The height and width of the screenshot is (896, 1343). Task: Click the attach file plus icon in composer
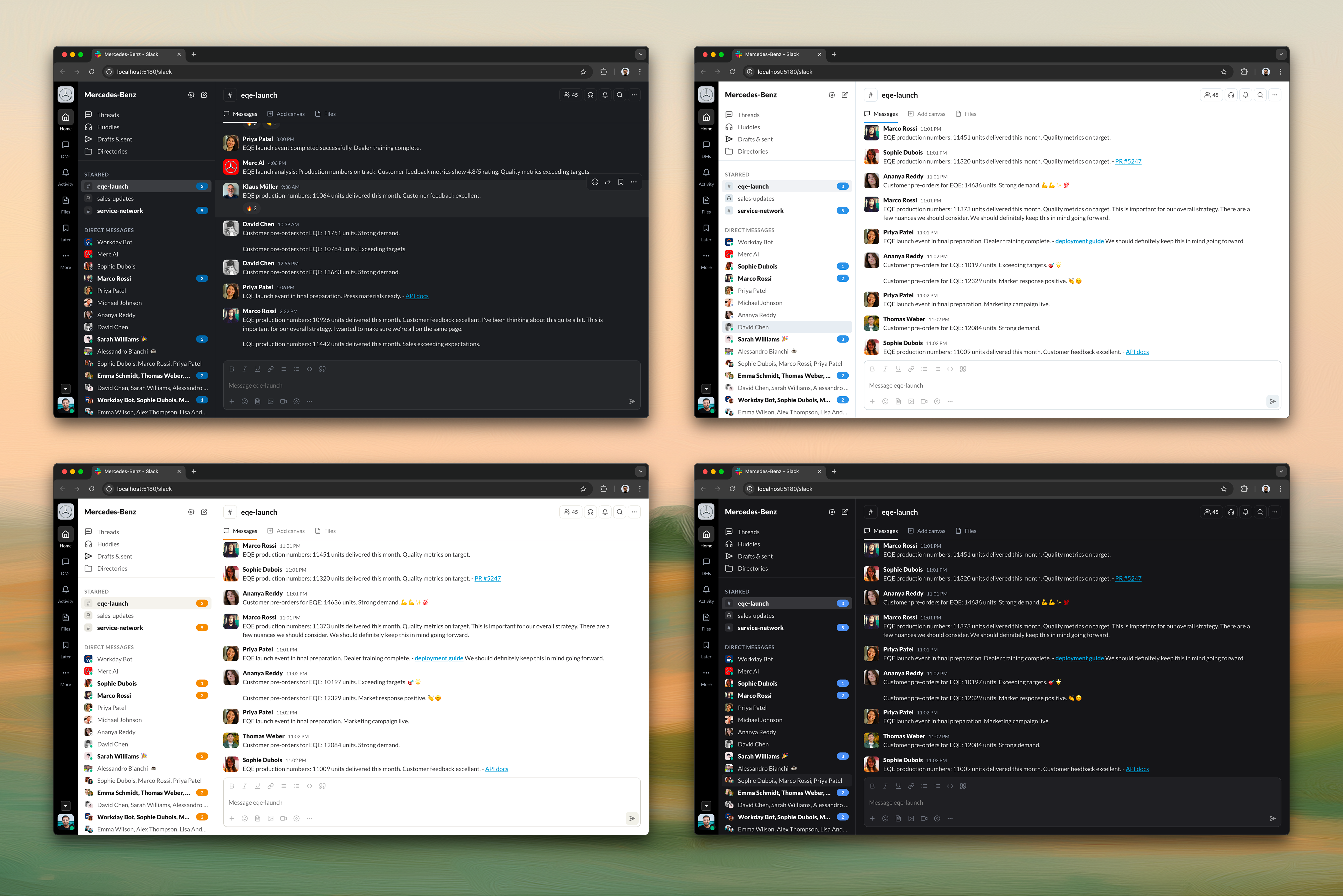pos(232,401)
